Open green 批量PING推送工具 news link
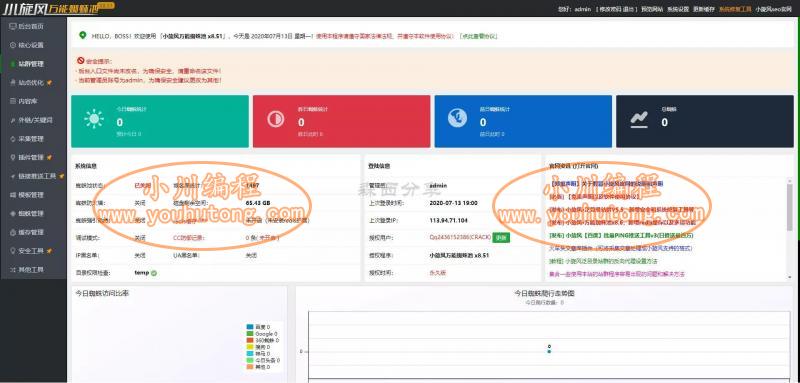This screenshot has height=383, width=800. click(621, 235)
